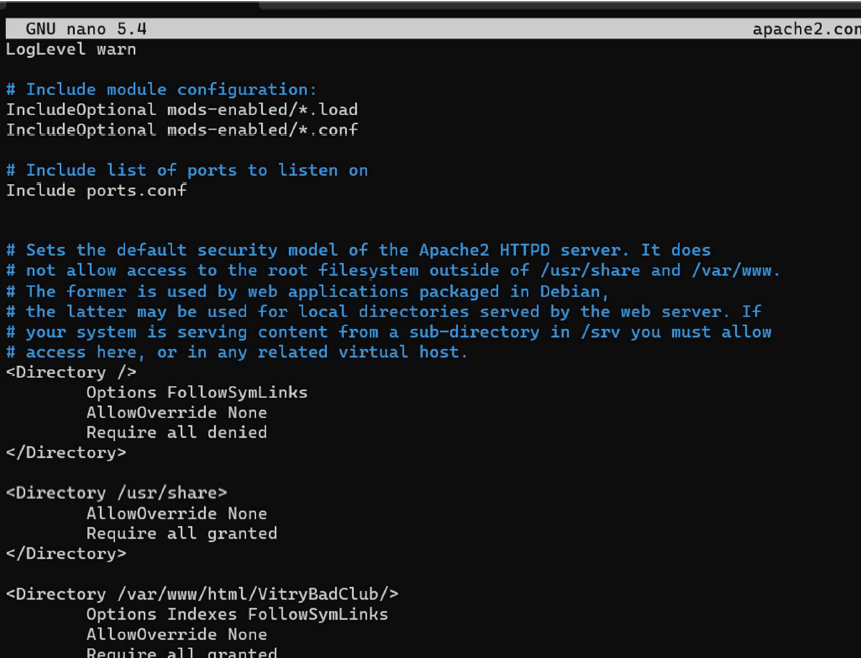Click 'Require all granted' under /usr/share

(x=182, y=533)
